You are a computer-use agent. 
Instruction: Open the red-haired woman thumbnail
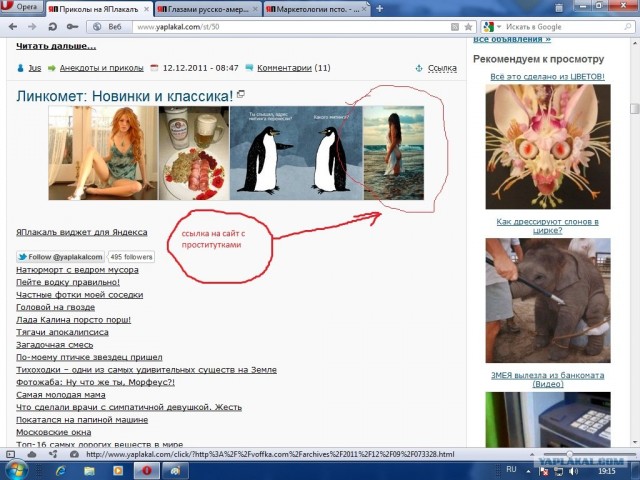[x=103, y=153]
